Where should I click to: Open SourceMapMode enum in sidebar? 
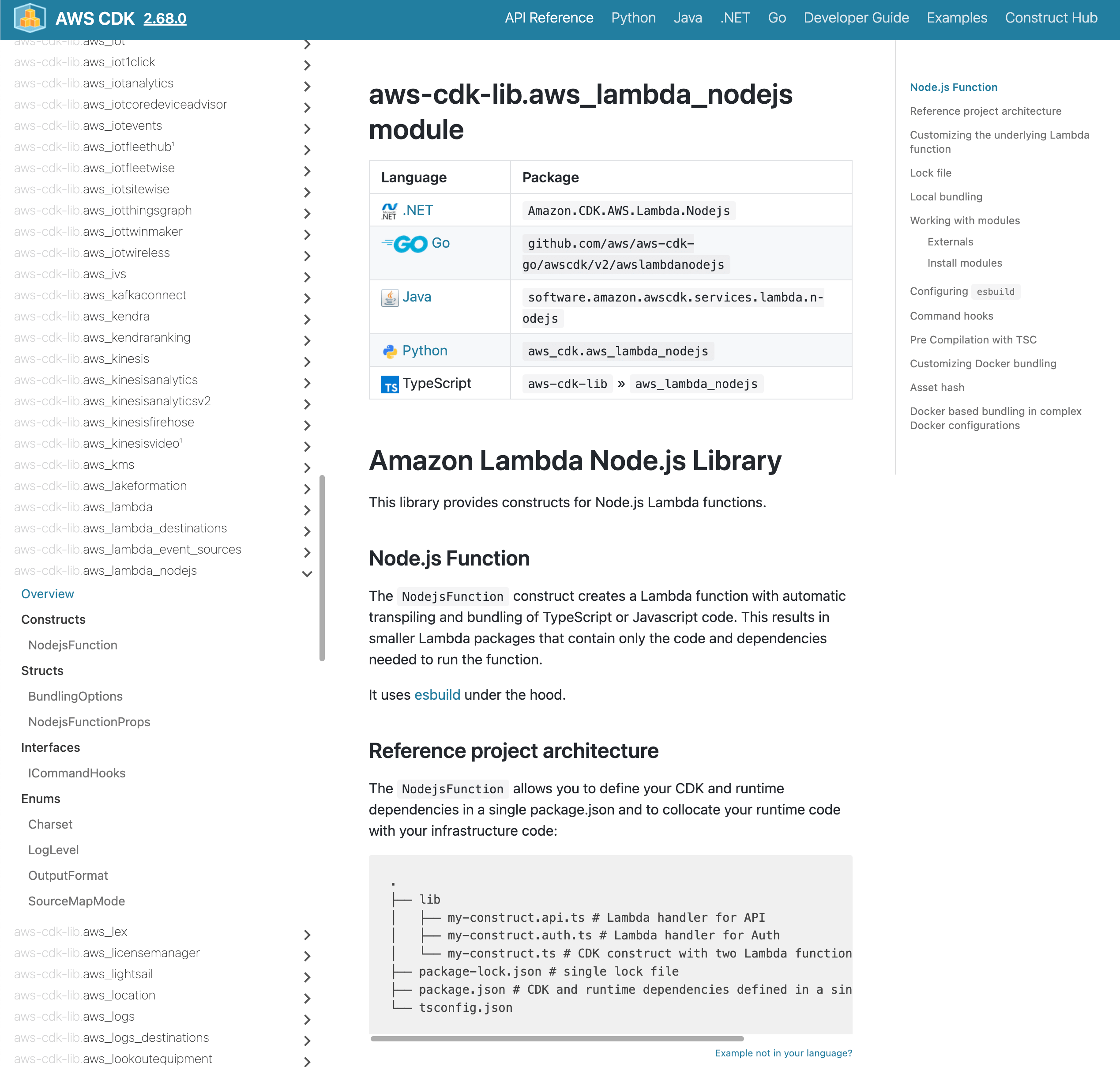click(x=77, y=901)
